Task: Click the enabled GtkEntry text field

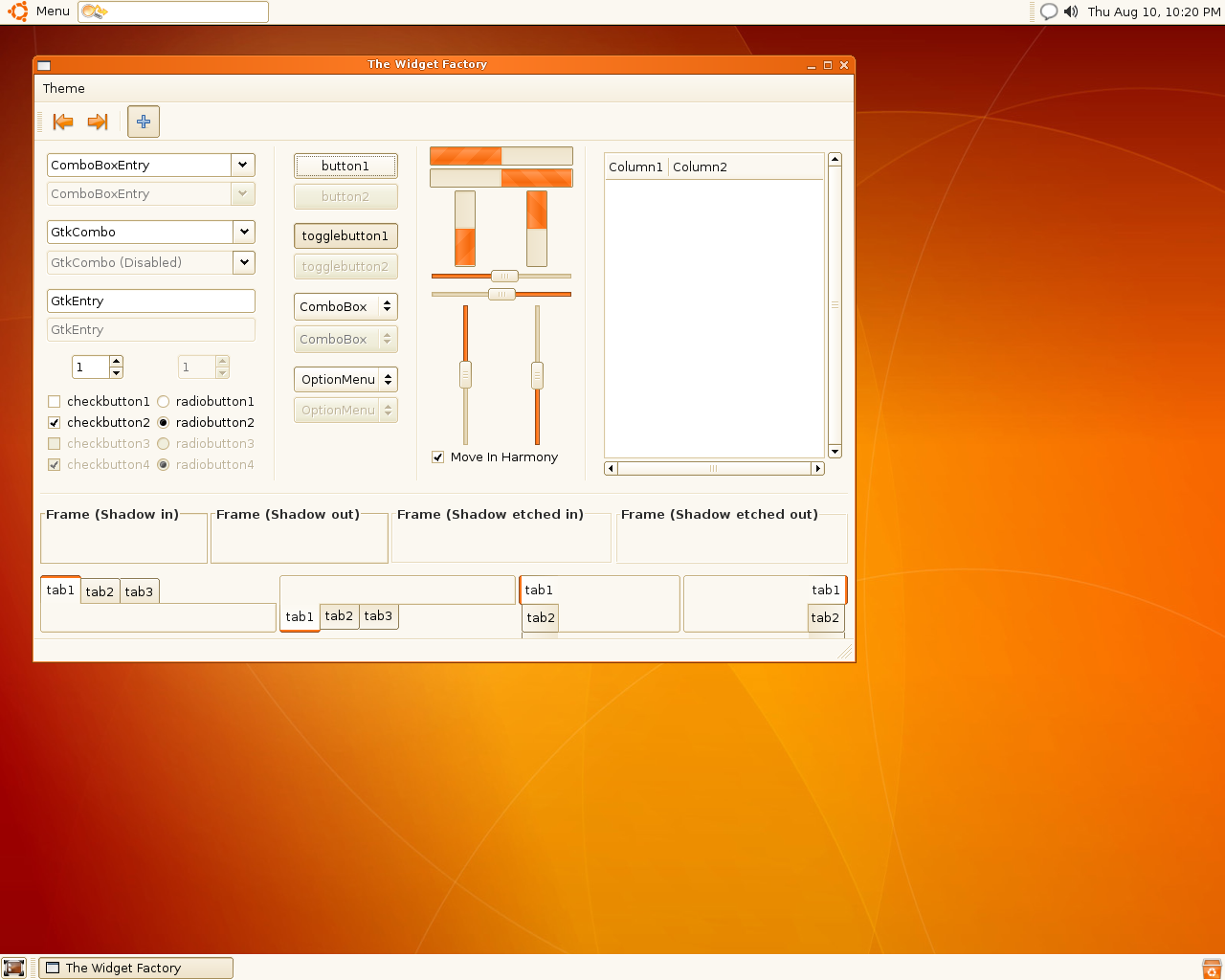Action: 151,301
